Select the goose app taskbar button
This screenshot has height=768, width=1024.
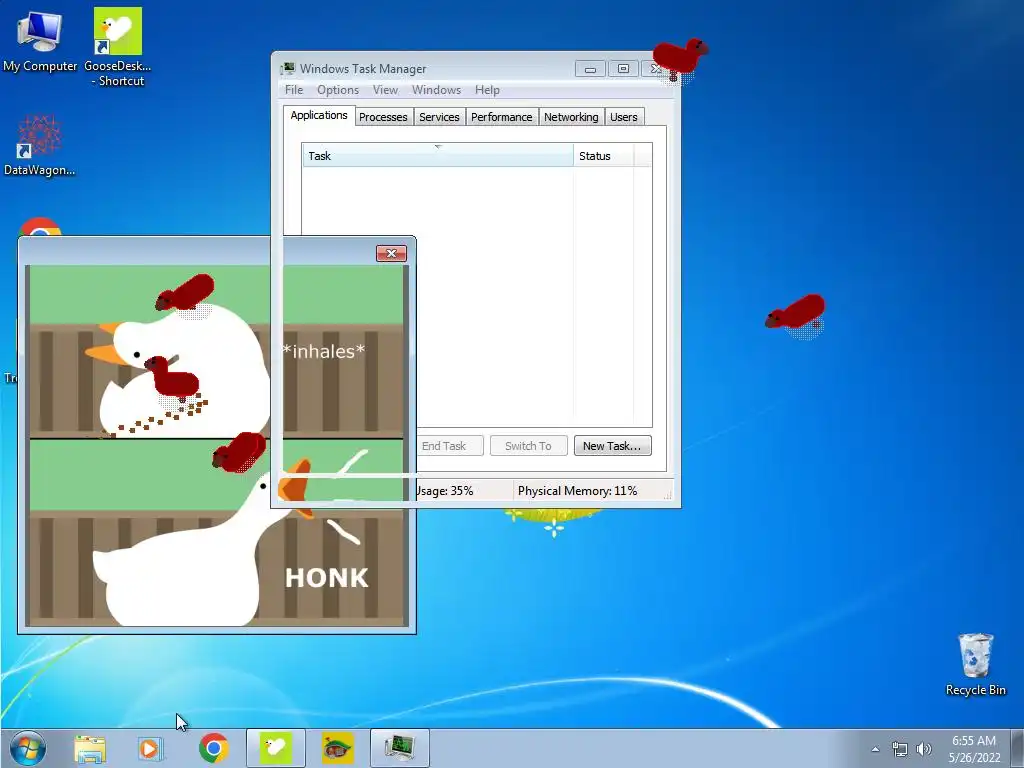[x=276, y=748]
